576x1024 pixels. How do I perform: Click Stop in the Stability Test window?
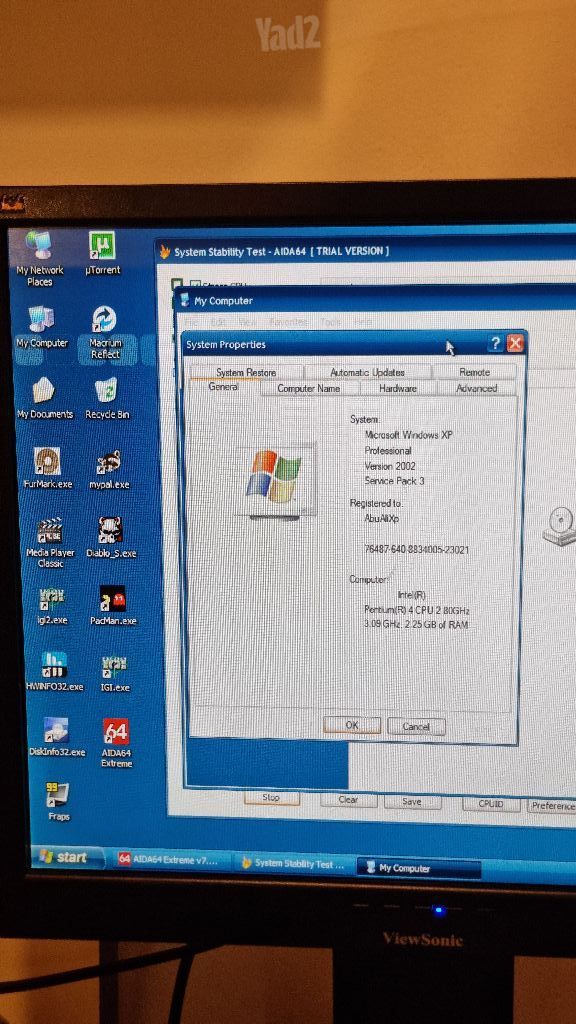tap(271, 797)
